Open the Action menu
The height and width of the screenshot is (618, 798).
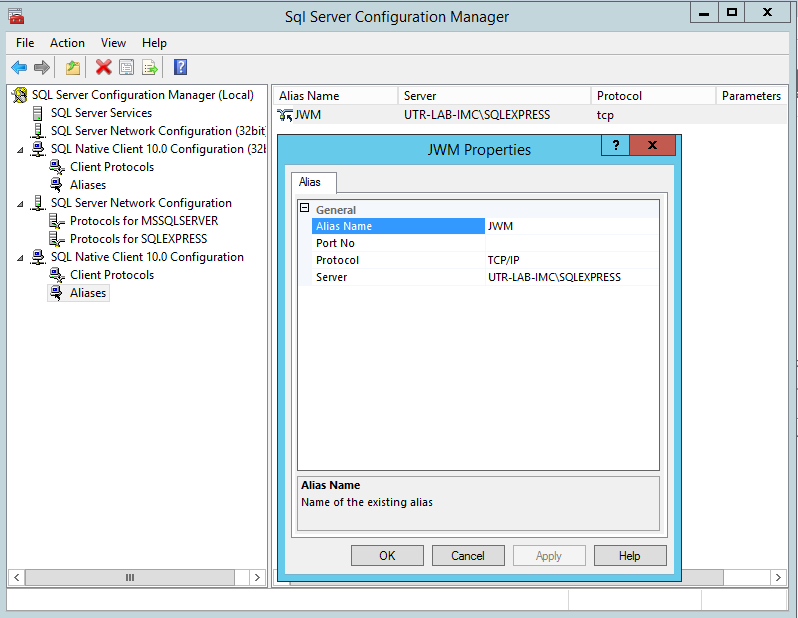click(67, 43)
